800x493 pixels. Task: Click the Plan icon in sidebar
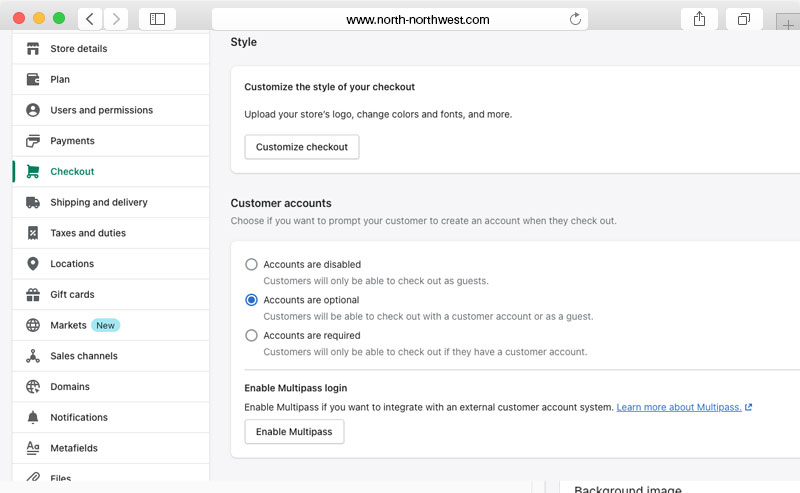[33, 80]
